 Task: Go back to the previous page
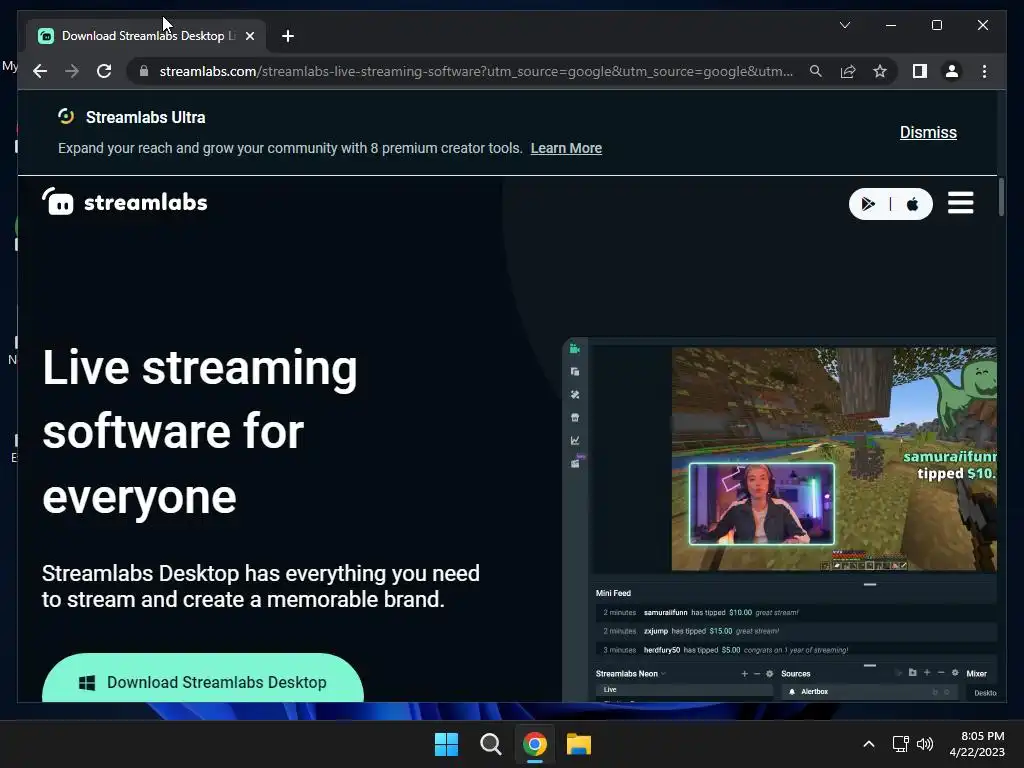click(x=40, y=71)
